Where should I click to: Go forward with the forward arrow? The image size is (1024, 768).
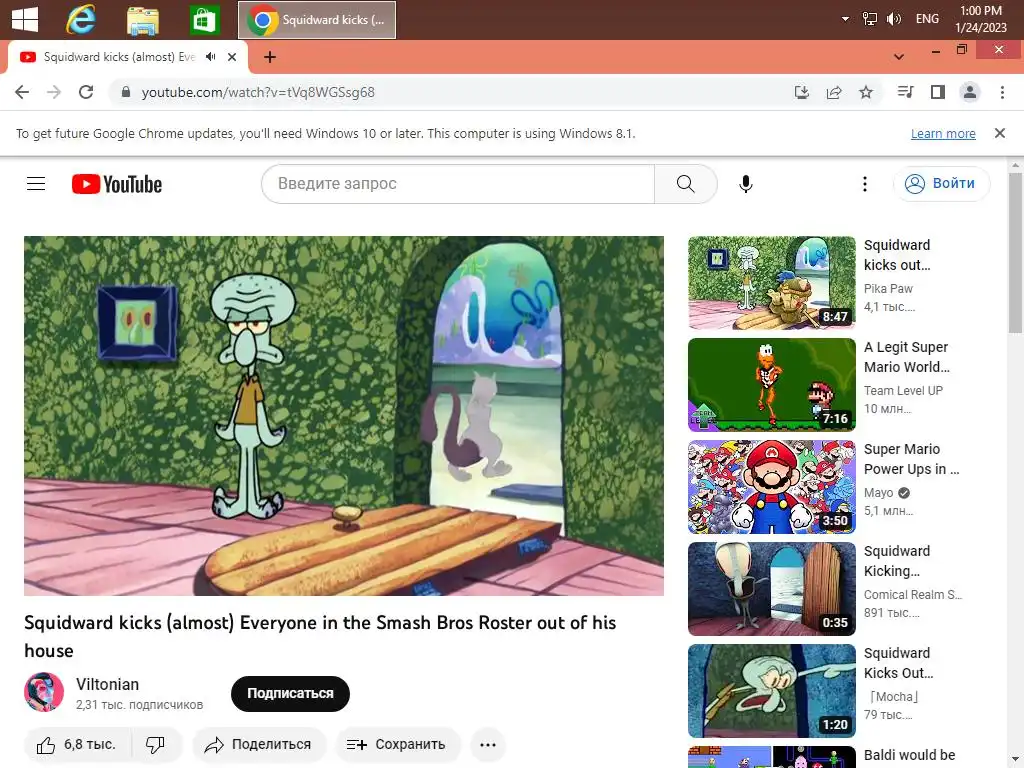[x=54, y=92]
